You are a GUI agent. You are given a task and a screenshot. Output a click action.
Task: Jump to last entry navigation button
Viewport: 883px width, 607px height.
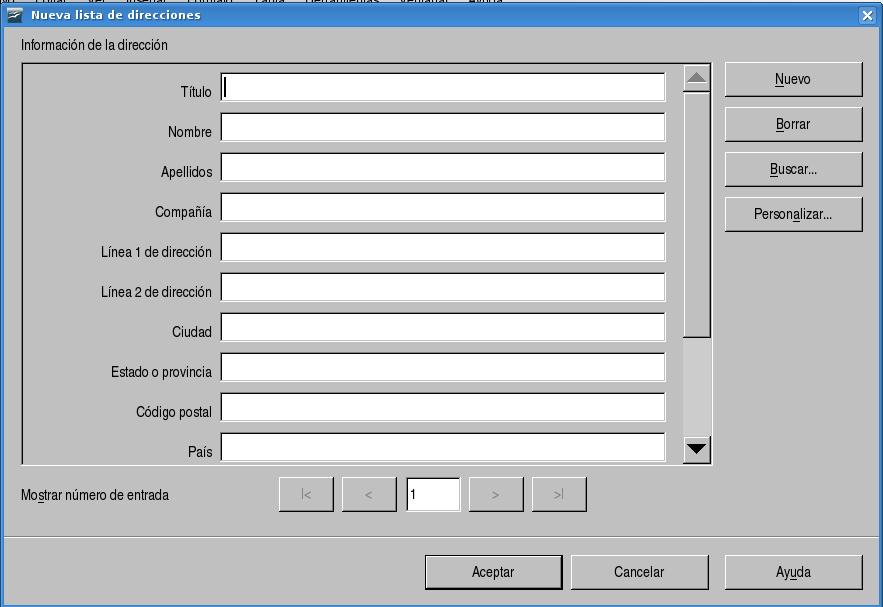(x=559, y=495)
